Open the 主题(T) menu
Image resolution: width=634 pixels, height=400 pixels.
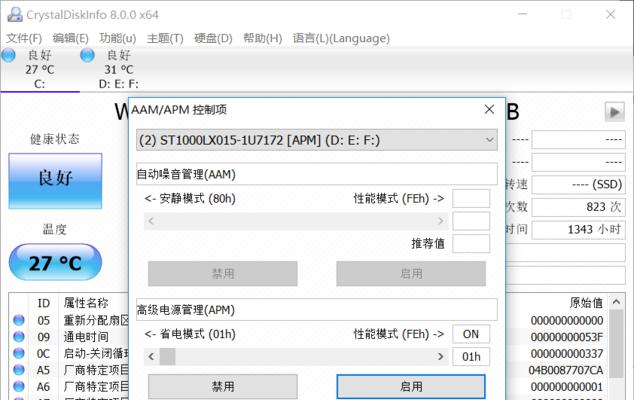coord(165,38)
